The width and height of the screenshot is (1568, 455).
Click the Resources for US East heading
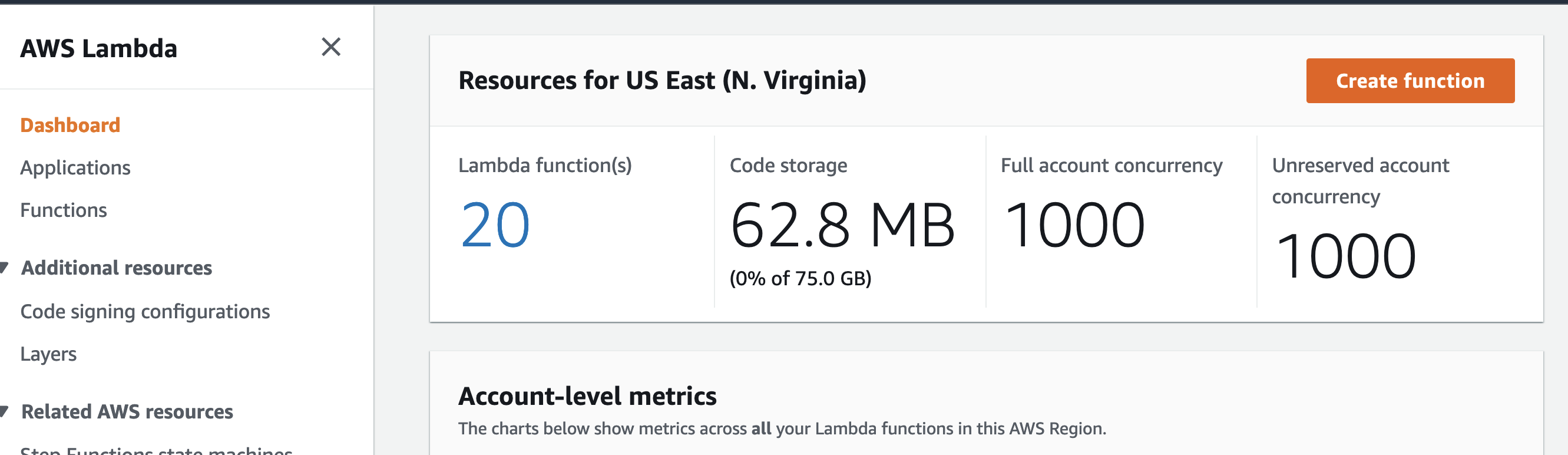pyautogui.click(x=661, y=80)
